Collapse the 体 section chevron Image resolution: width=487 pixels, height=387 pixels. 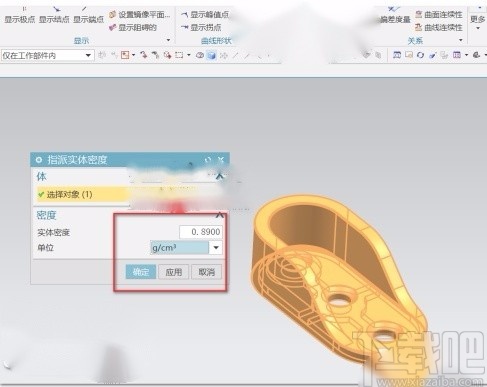pos(219,176)
